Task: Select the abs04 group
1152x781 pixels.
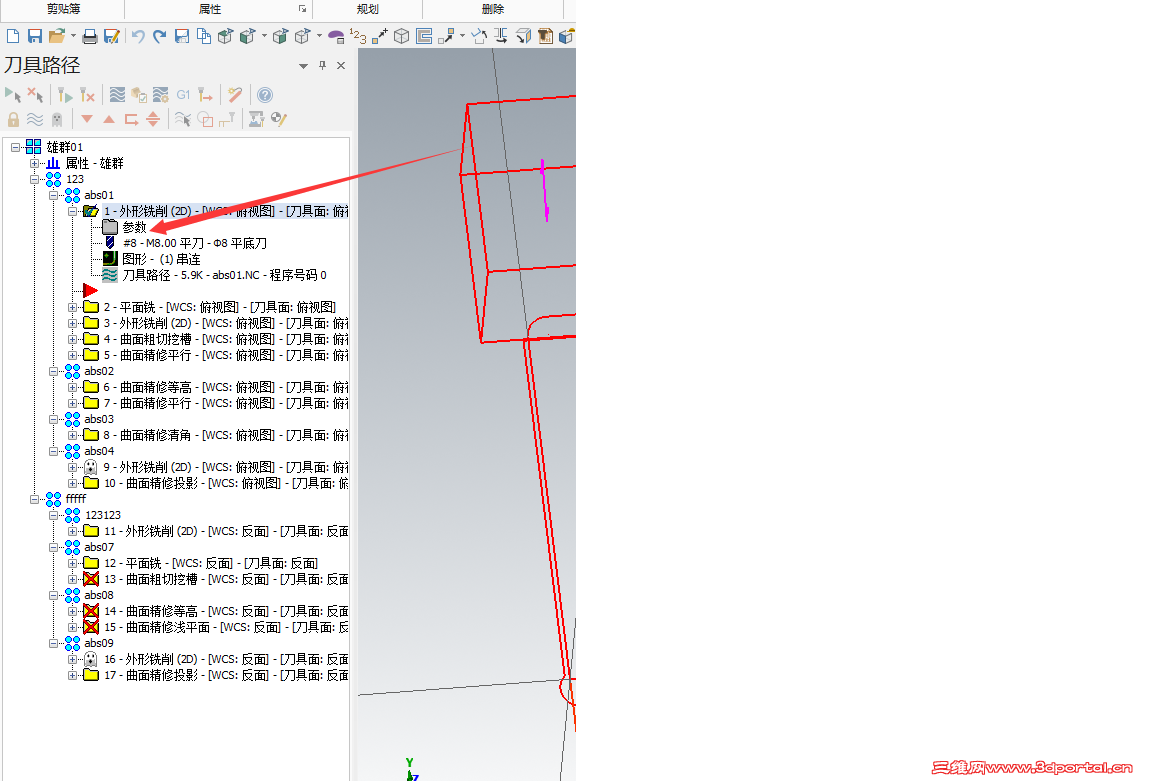Action: [98, 451]
